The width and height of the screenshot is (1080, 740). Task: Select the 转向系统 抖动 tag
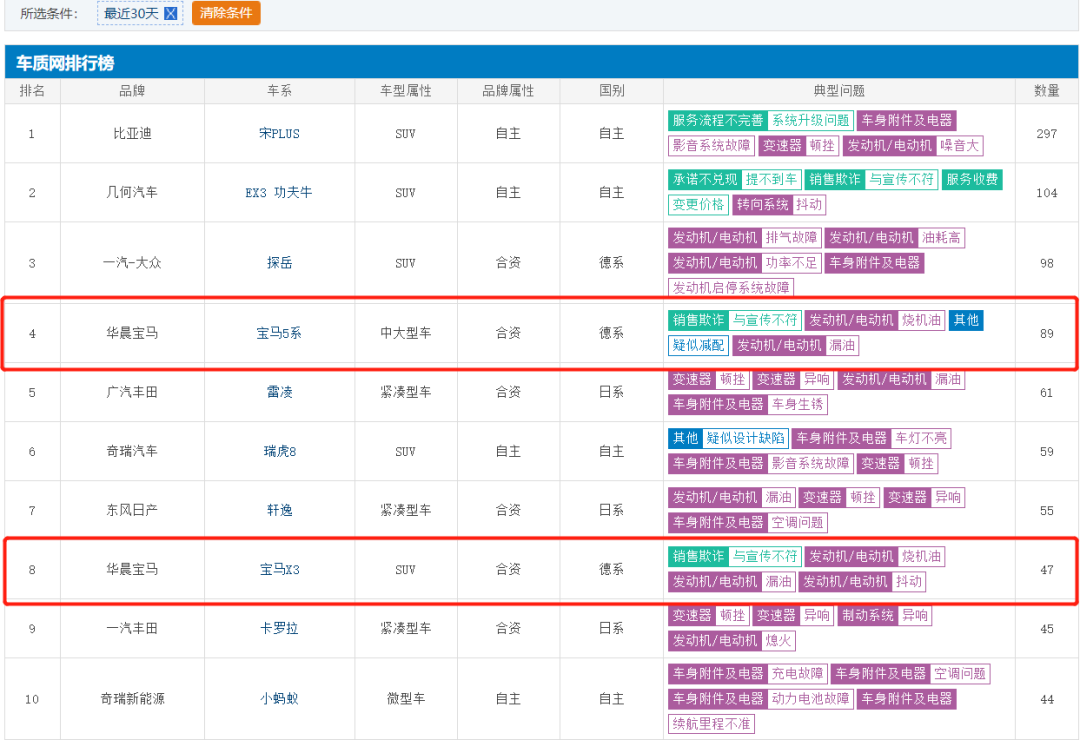coord(779,205)
